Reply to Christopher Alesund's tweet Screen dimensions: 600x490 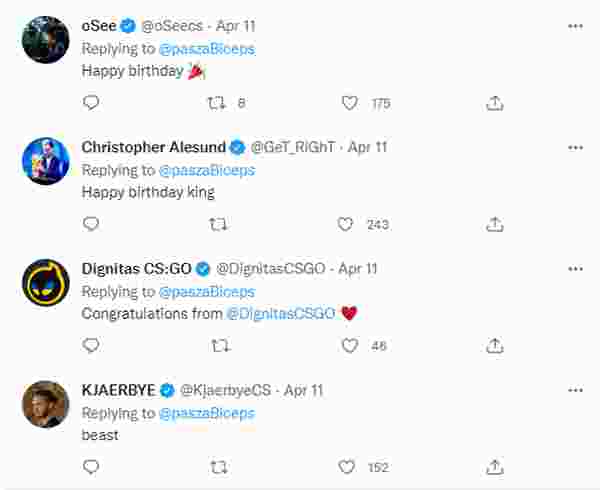tap(91, 224)
